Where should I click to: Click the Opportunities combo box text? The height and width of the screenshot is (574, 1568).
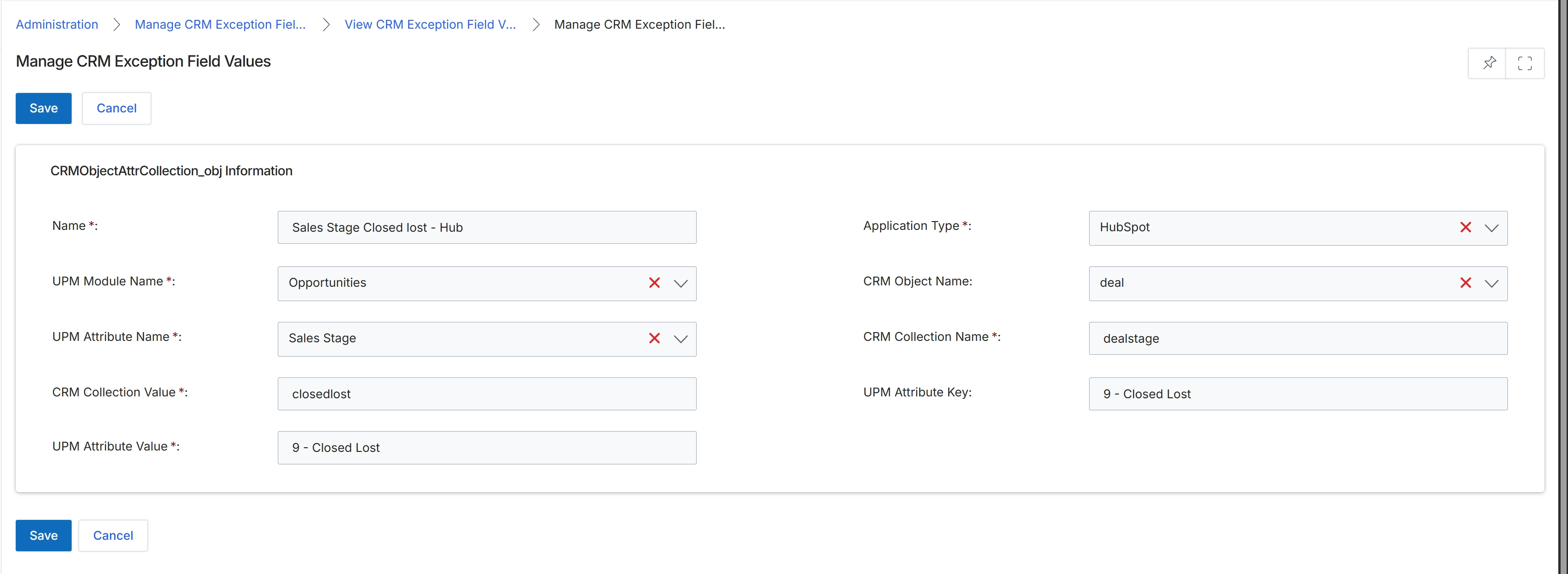pyautogui.click(x=327, y=283)
